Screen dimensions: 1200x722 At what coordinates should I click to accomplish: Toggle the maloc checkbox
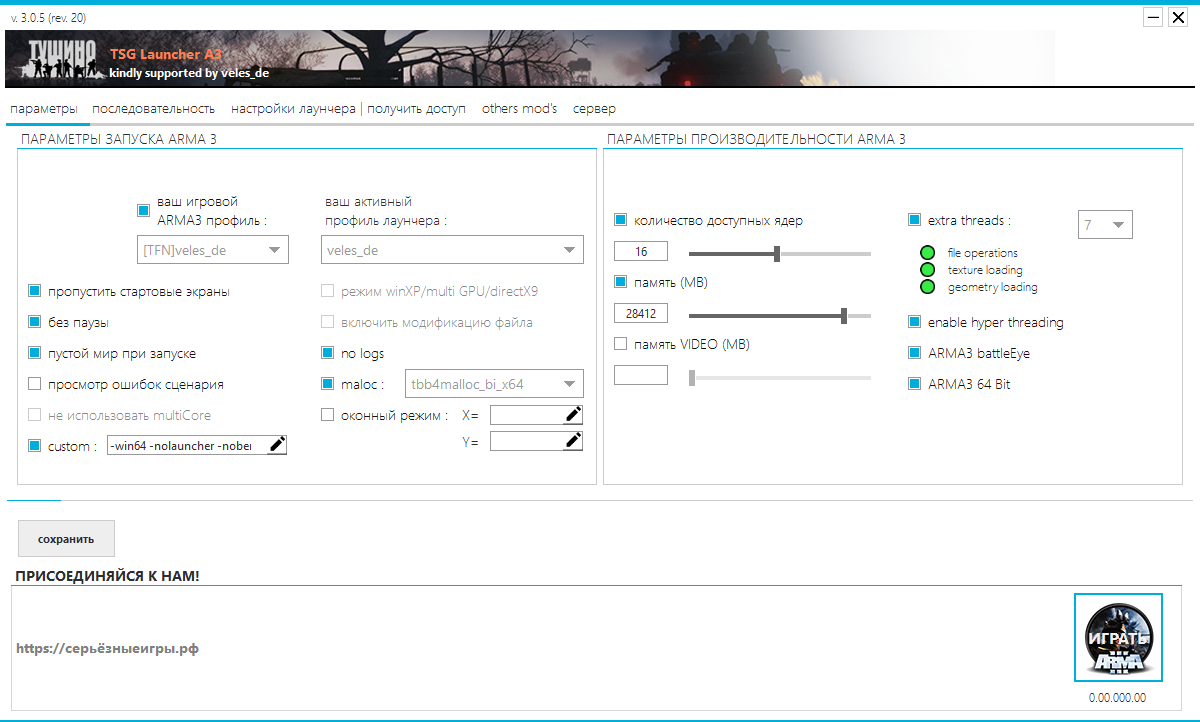point(327,383)
